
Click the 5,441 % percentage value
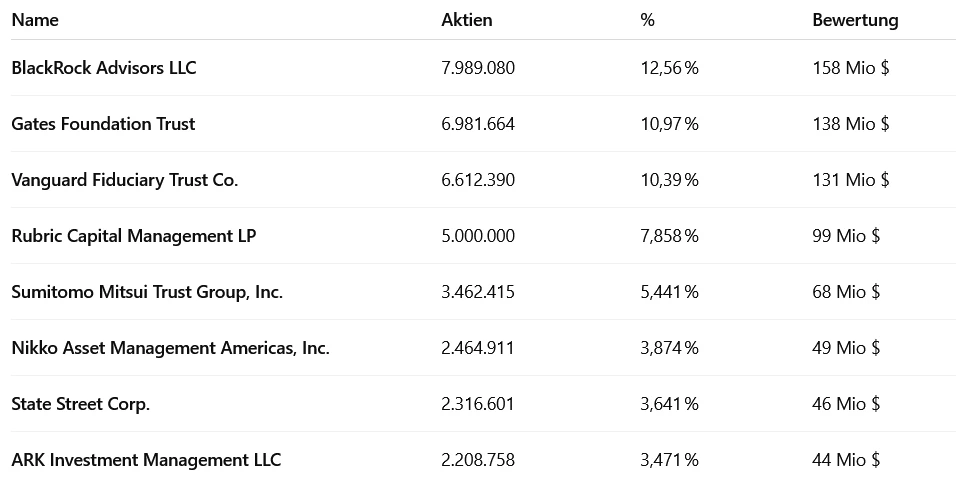click(x=669, y=292)
